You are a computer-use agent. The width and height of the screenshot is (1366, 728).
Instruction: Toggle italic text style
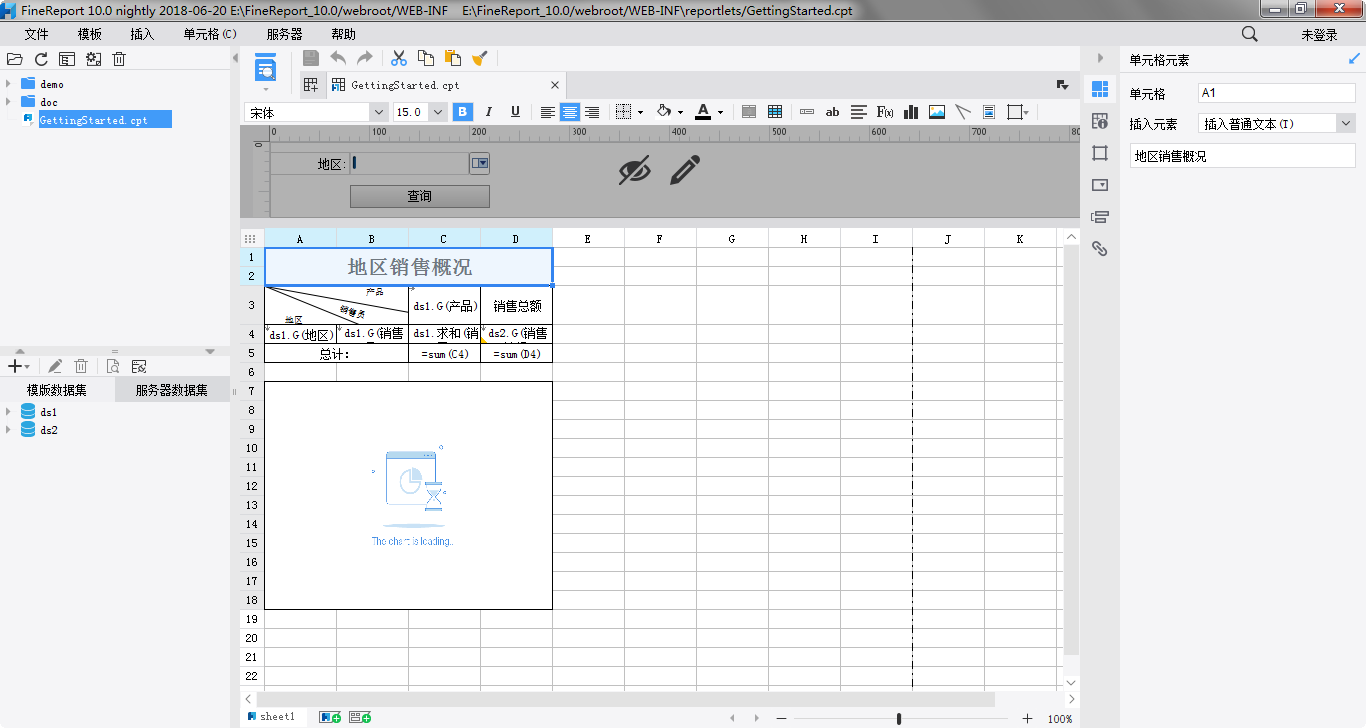[x=489, y=112]
